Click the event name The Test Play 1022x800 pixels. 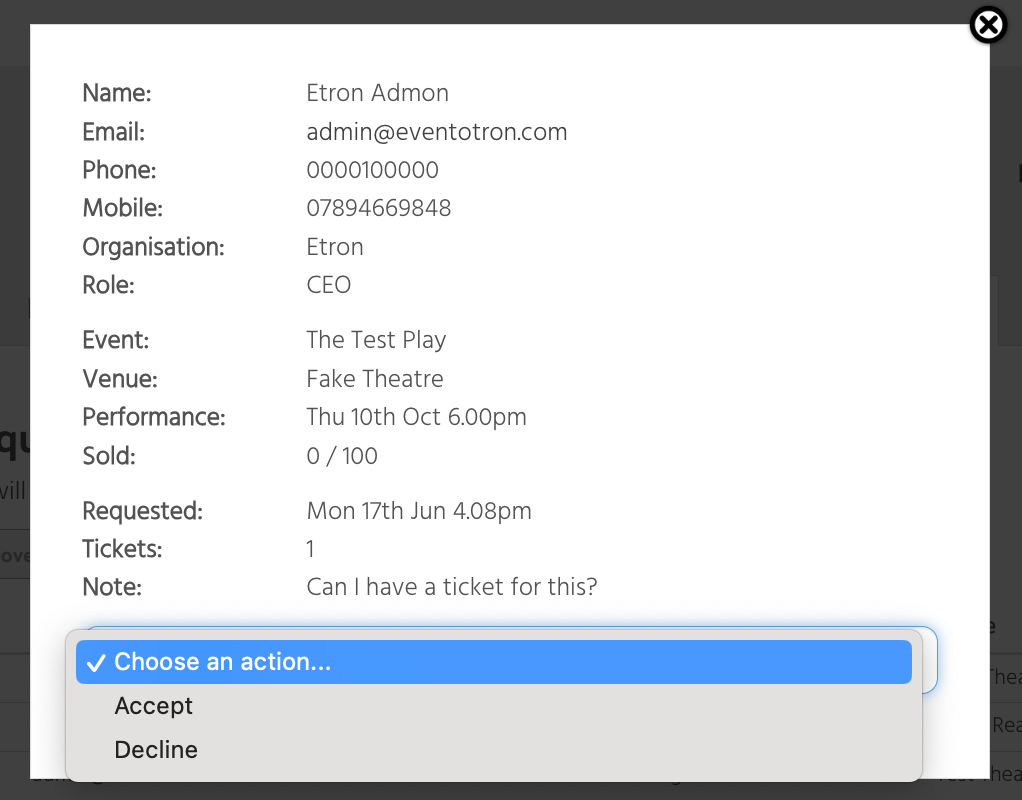(376, 340)
